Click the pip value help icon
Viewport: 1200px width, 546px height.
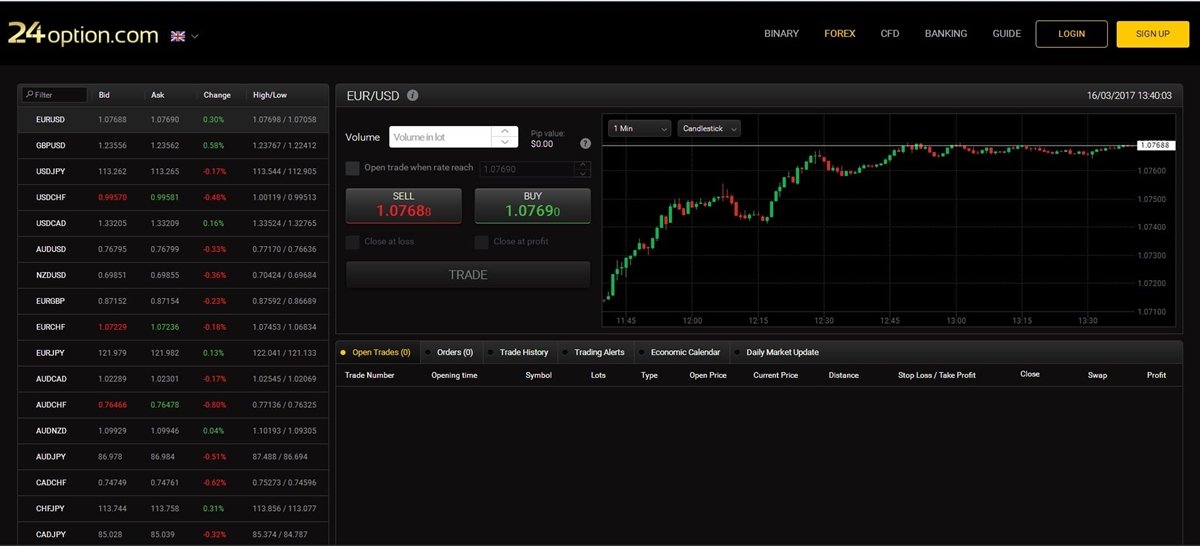tap(585, 144)
